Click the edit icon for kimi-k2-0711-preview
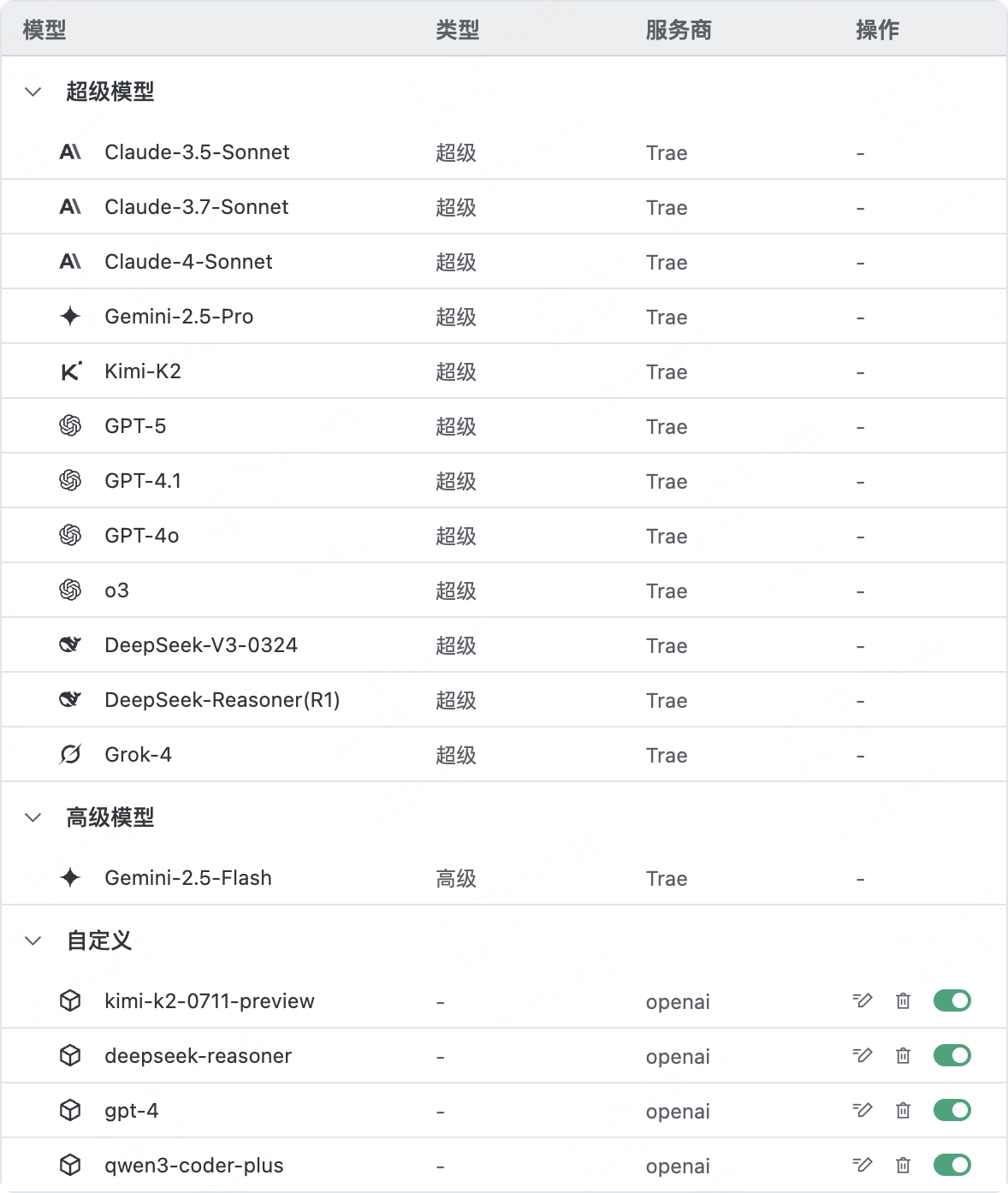 coord(863,1000)
